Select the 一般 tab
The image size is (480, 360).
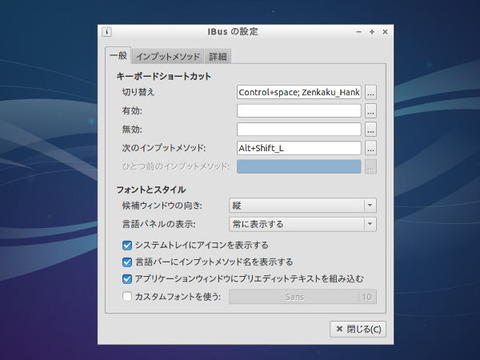coord(118,55)
